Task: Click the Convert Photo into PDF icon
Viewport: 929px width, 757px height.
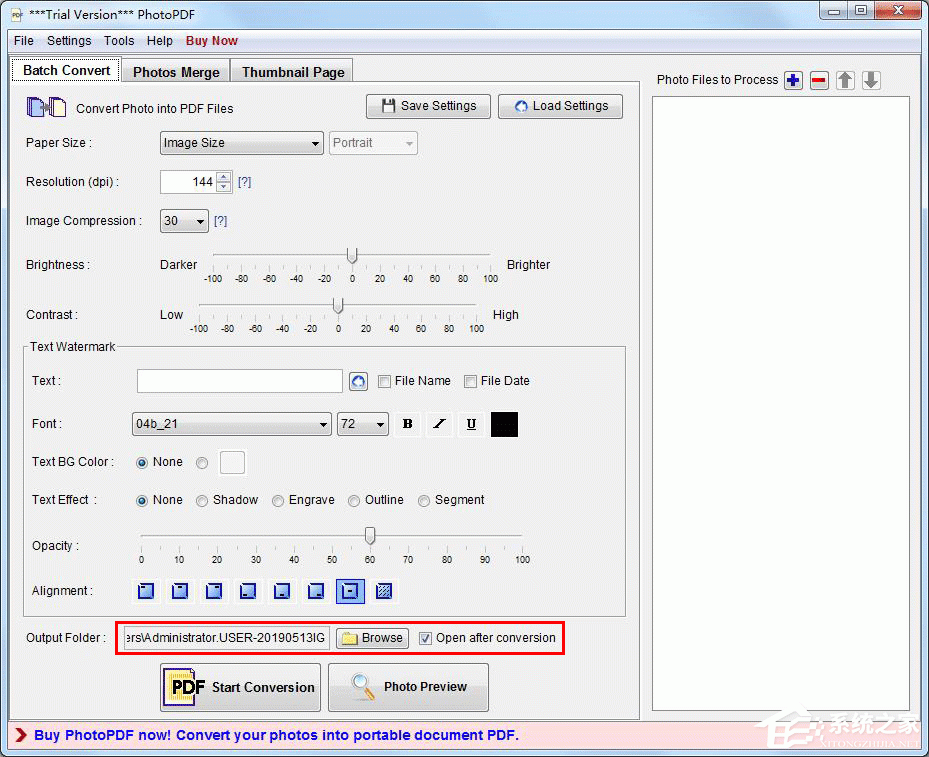Action: 46,107
